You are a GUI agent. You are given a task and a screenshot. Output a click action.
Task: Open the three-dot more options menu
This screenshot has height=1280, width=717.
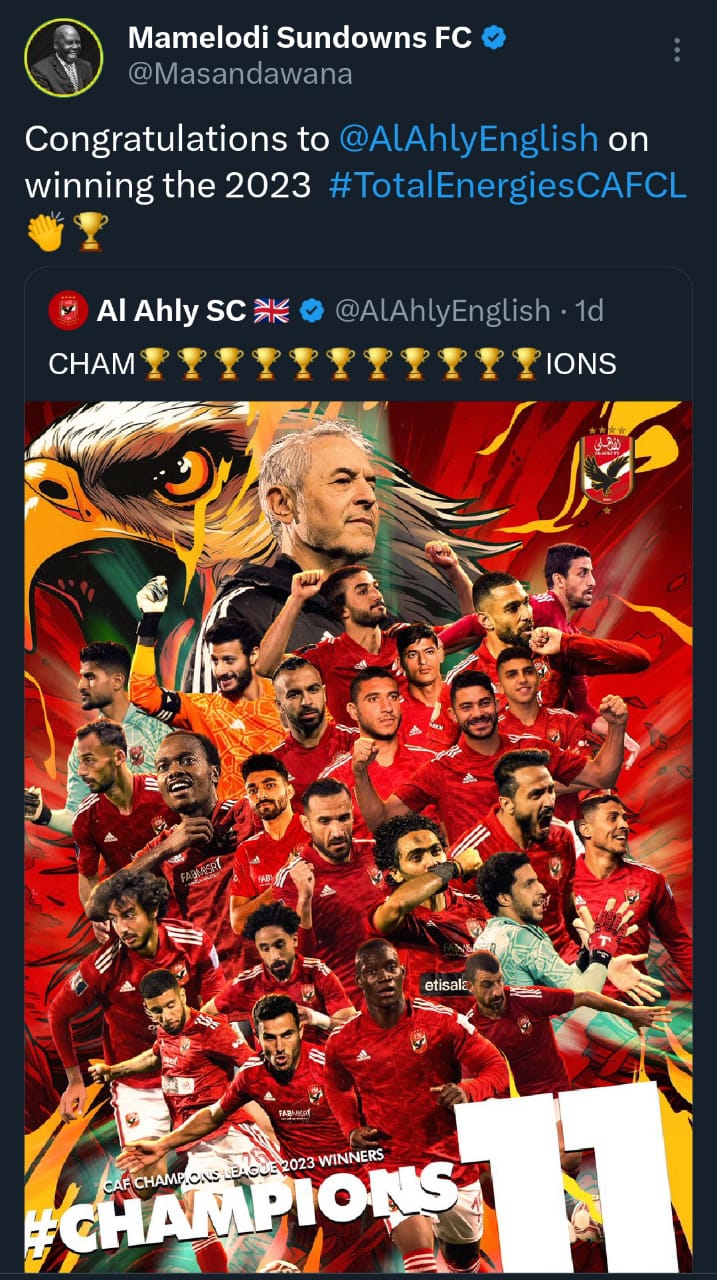click(x=677, y=50)
